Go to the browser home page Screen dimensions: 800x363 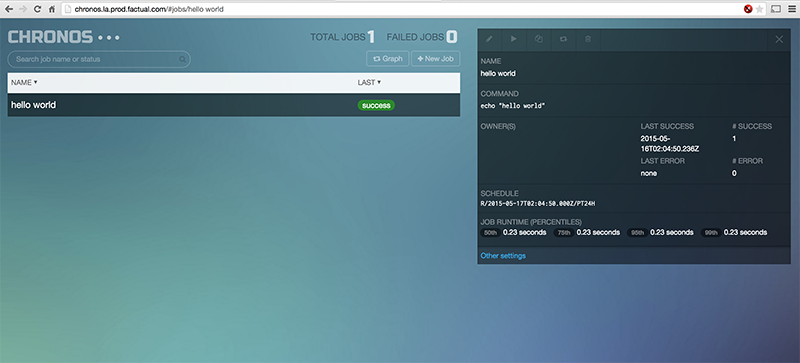coord(51,9)
